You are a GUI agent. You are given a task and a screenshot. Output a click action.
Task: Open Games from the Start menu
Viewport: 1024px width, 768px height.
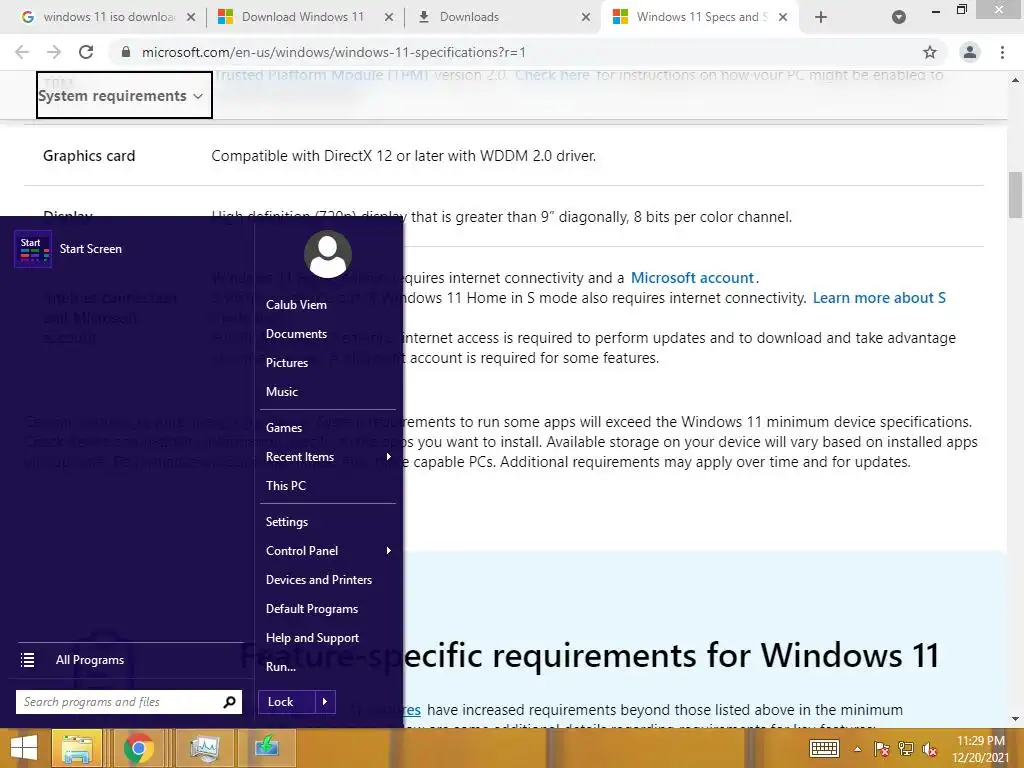(x=283, y=428)
